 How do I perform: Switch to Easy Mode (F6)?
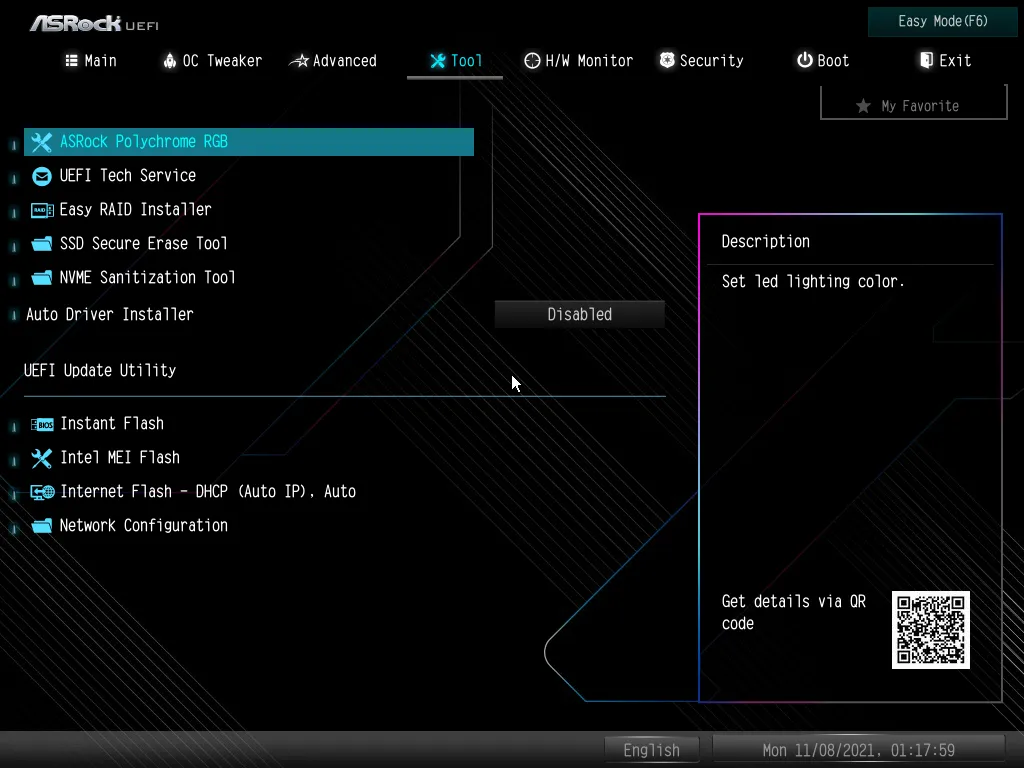coord(943,22)
